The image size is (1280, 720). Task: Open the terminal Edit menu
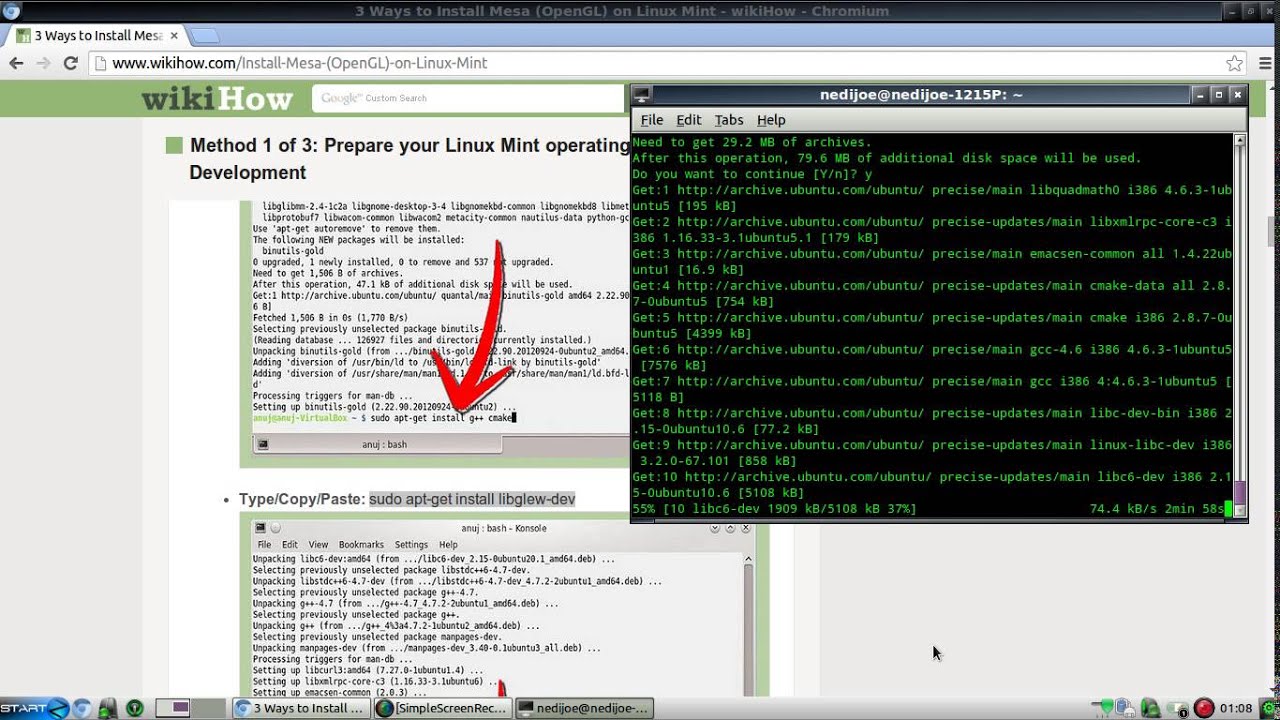click(689, 120)
